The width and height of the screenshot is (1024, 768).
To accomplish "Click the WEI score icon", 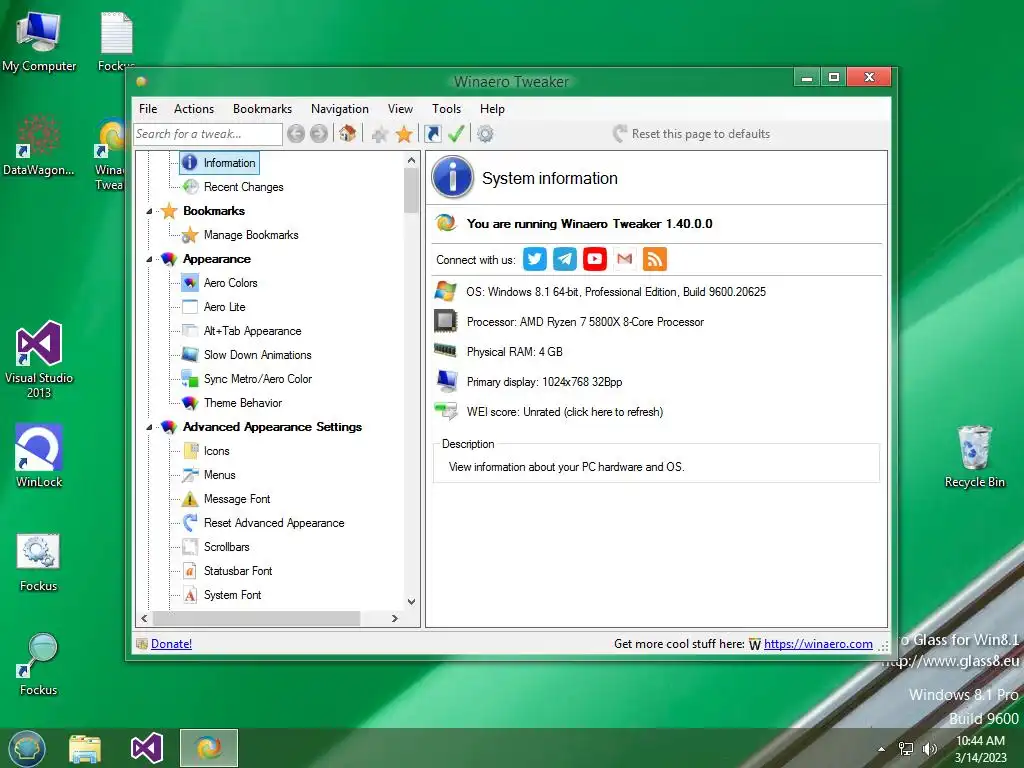I will pyautogui.click(x=446, y=411).
